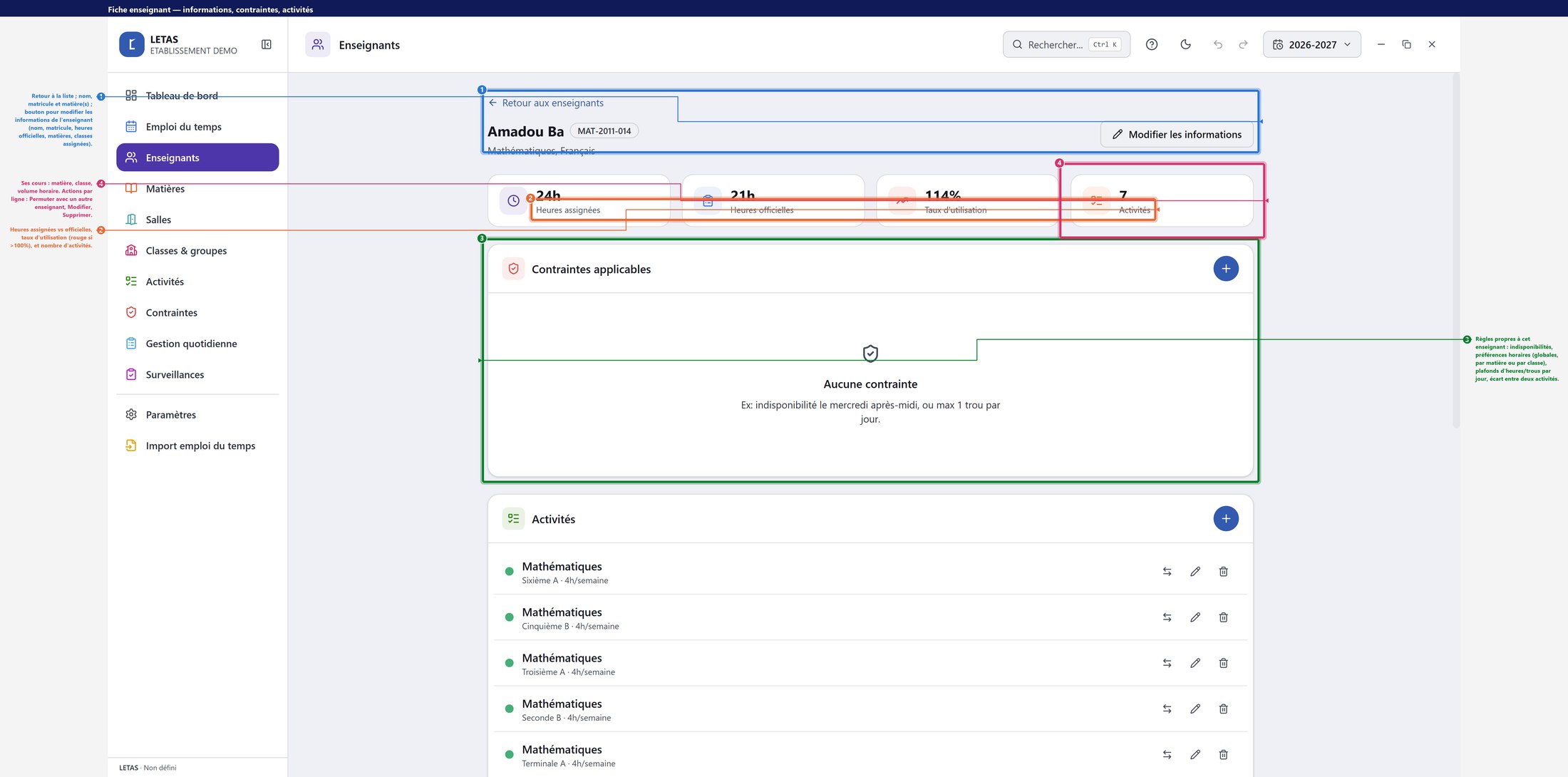Select Enseignants in the sidebar
The height and width of the screenshot is (777, 1568).
point(197,158)
